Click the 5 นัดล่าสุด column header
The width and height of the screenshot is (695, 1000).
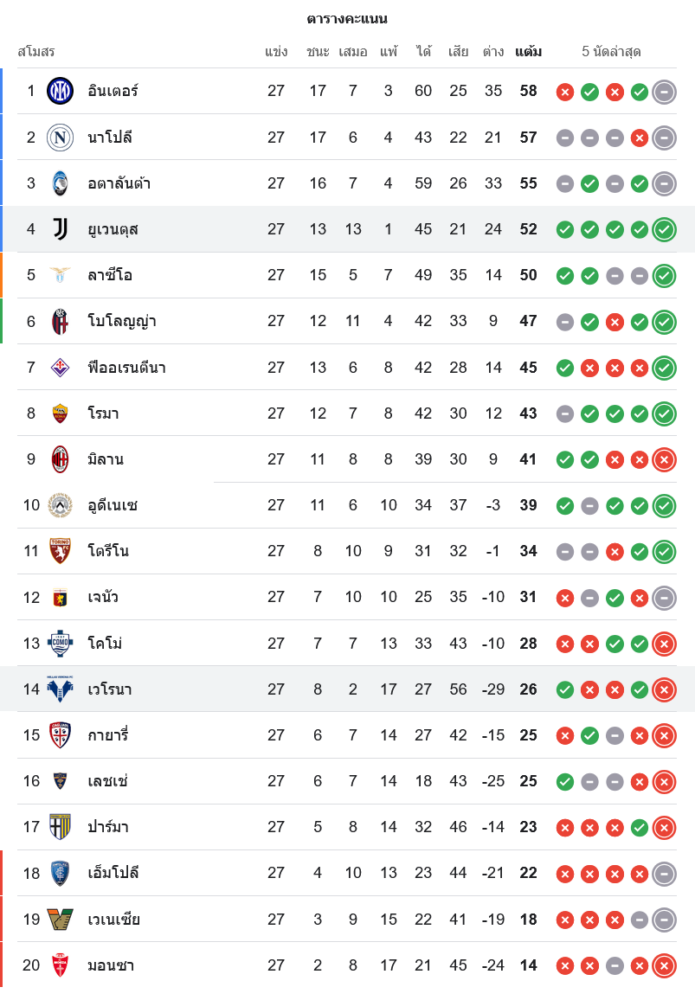pyautogui.click(x=611, y=51)
